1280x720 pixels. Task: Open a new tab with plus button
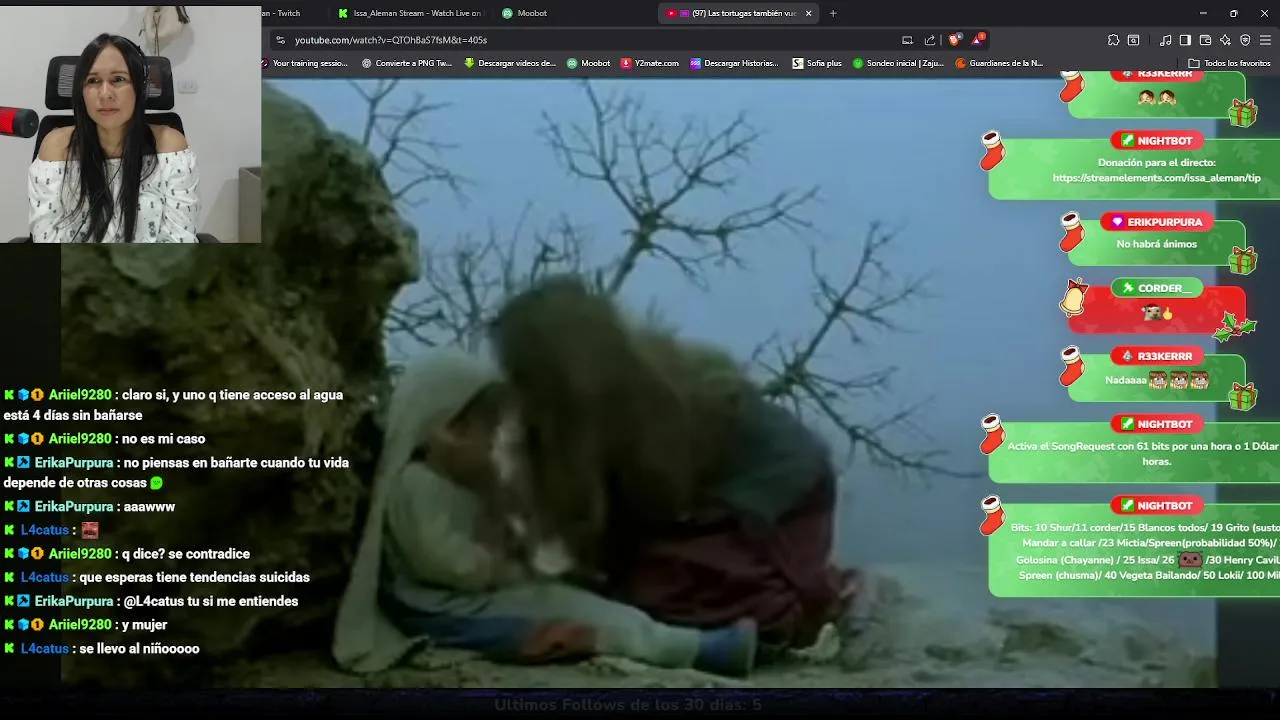(833, 13)
